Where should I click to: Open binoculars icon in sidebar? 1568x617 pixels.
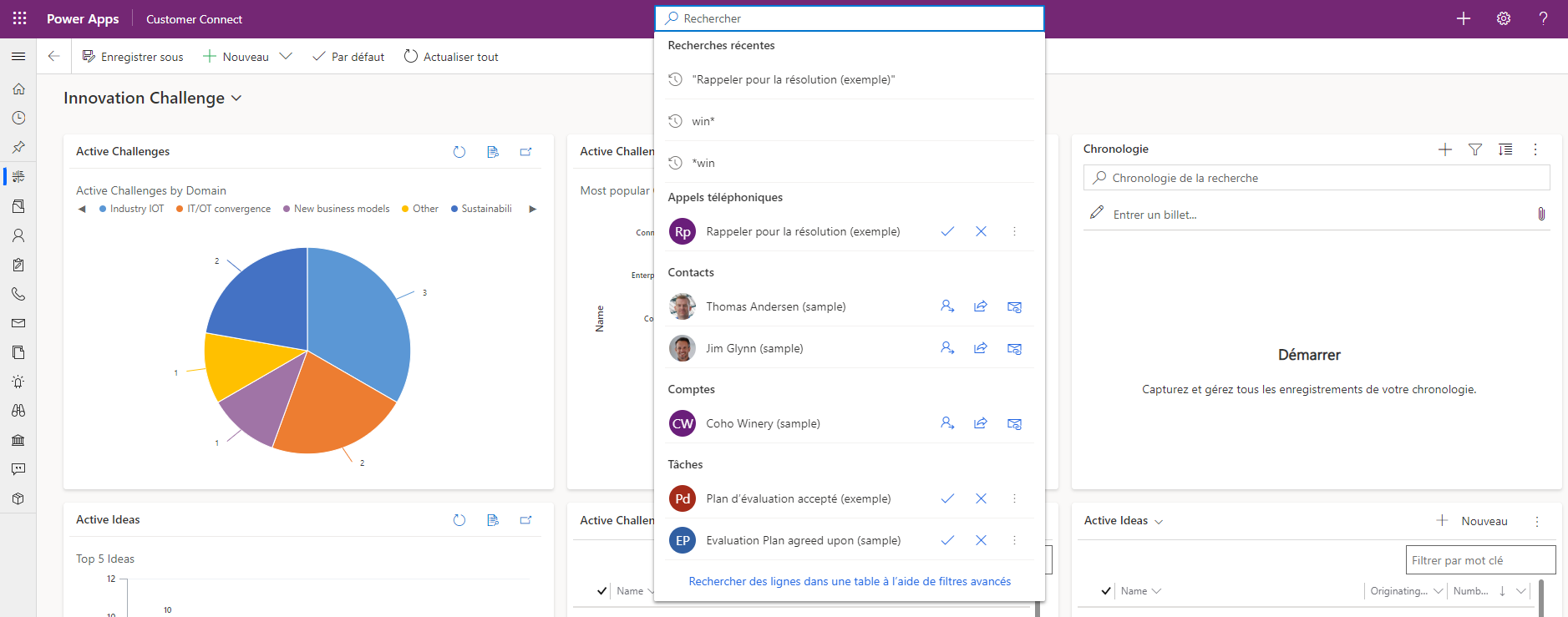point(18,411)
